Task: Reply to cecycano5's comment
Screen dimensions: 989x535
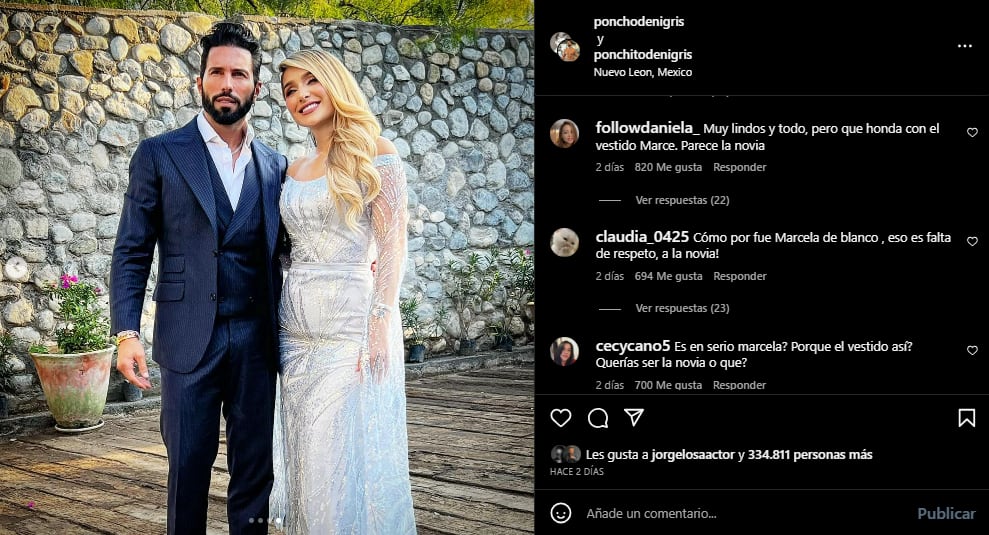Action: point(739,385)
